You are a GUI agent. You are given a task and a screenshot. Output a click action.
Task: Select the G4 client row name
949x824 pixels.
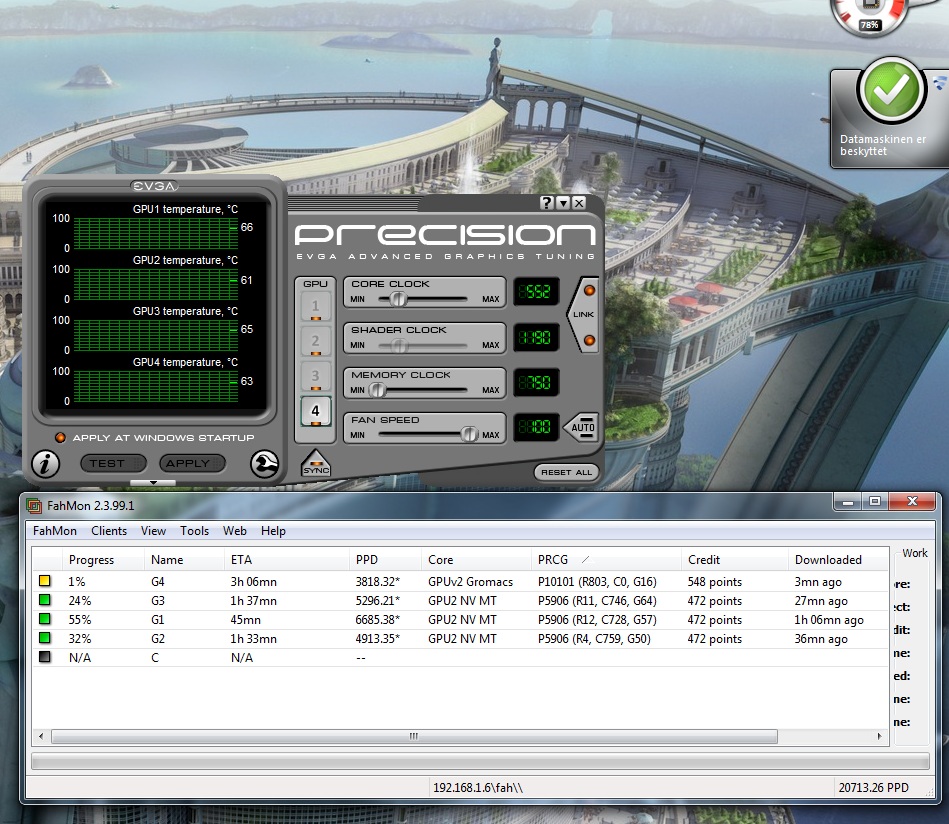pyautogui.click(x=158, y=582)
